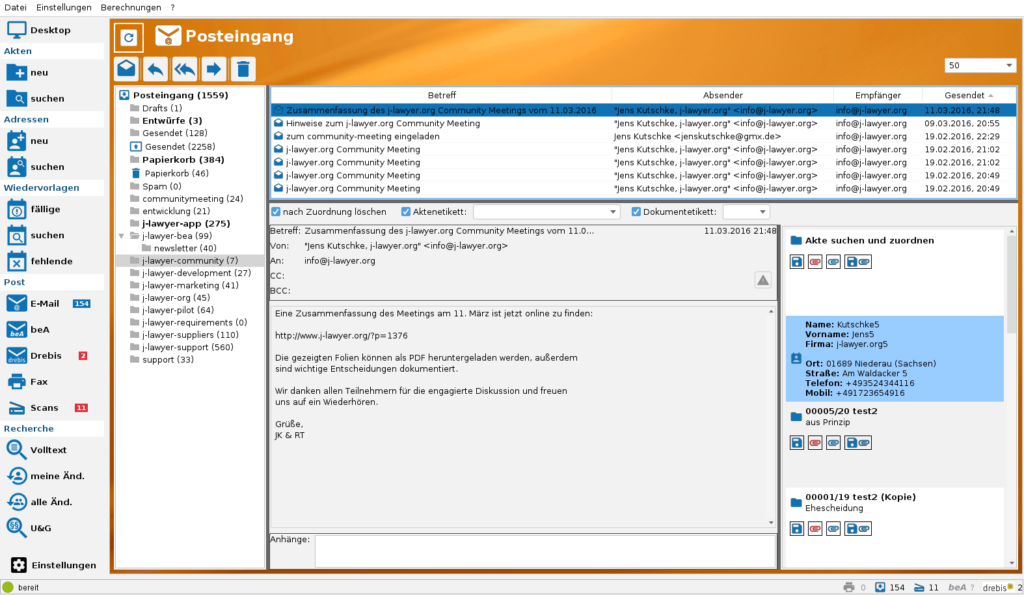
Task: Click the Anhänge attachments field
Action: tap(546, 552)
